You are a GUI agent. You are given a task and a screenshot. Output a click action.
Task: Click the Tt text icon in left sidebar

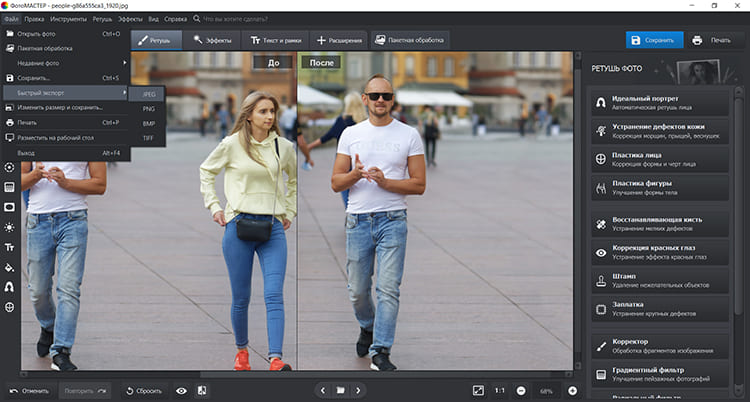click(10, 247)
